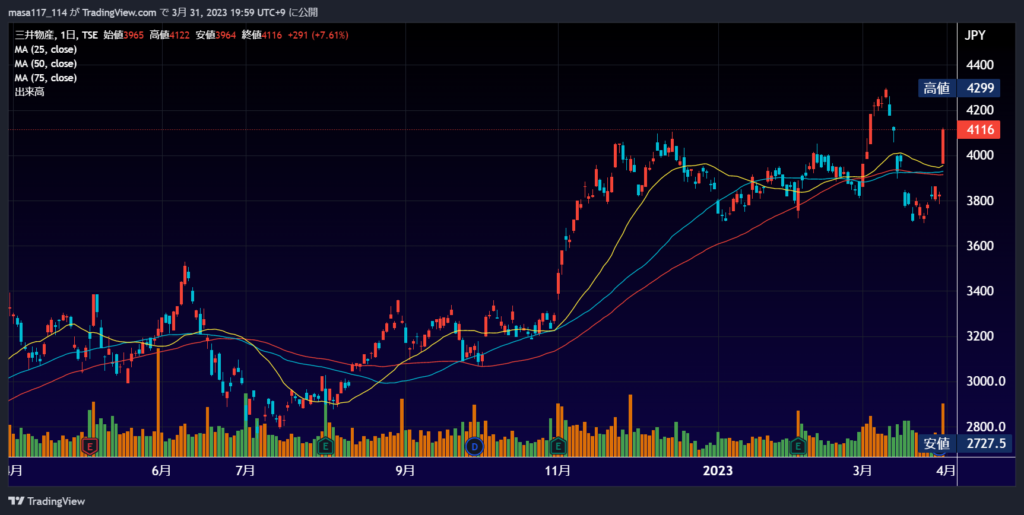The image size is (1024, 515).
Task: Click the green E marker above 11月
Action: [x=558, y=446]
